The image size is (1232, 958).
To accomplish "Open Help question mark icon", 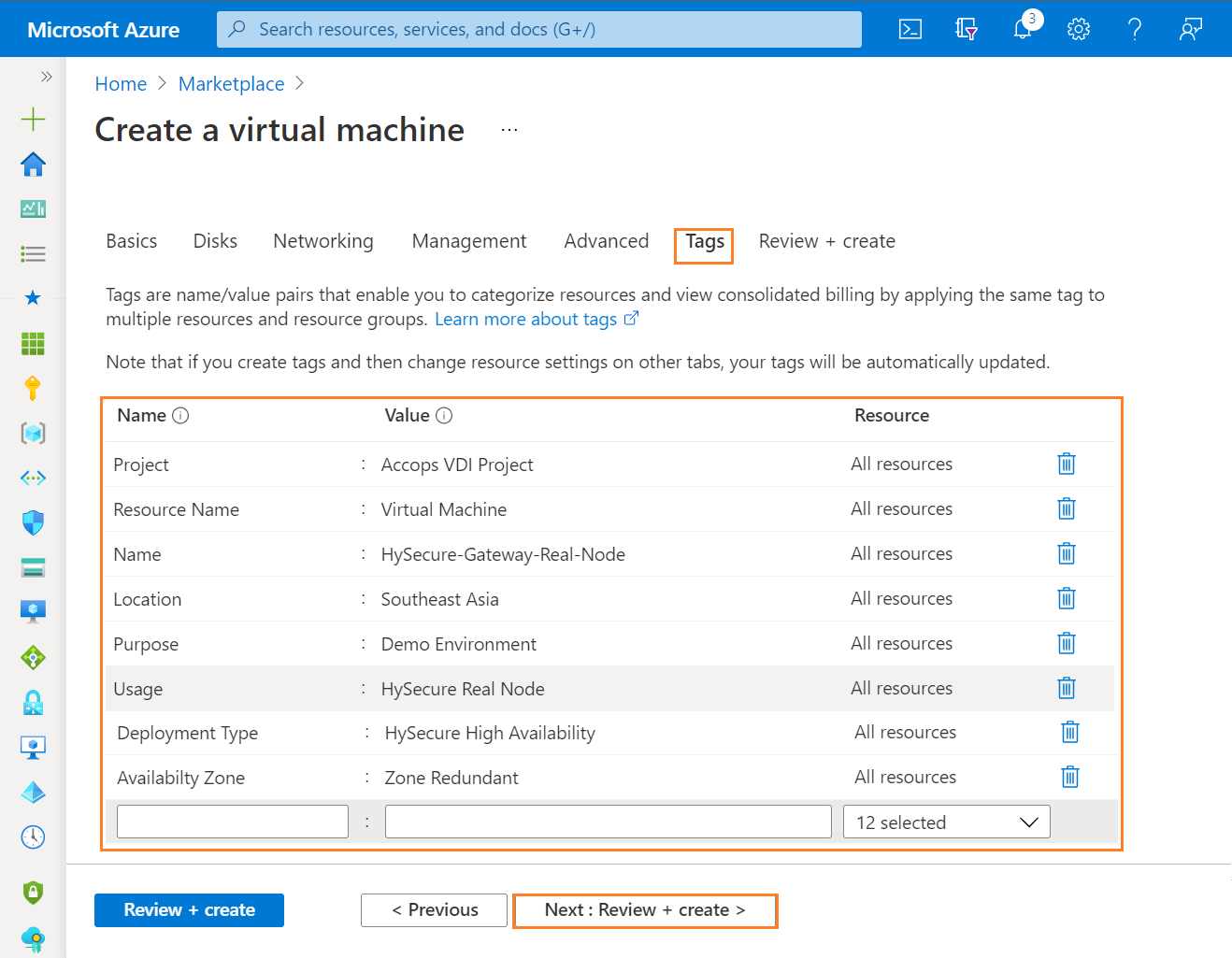I will [1135, 29].
